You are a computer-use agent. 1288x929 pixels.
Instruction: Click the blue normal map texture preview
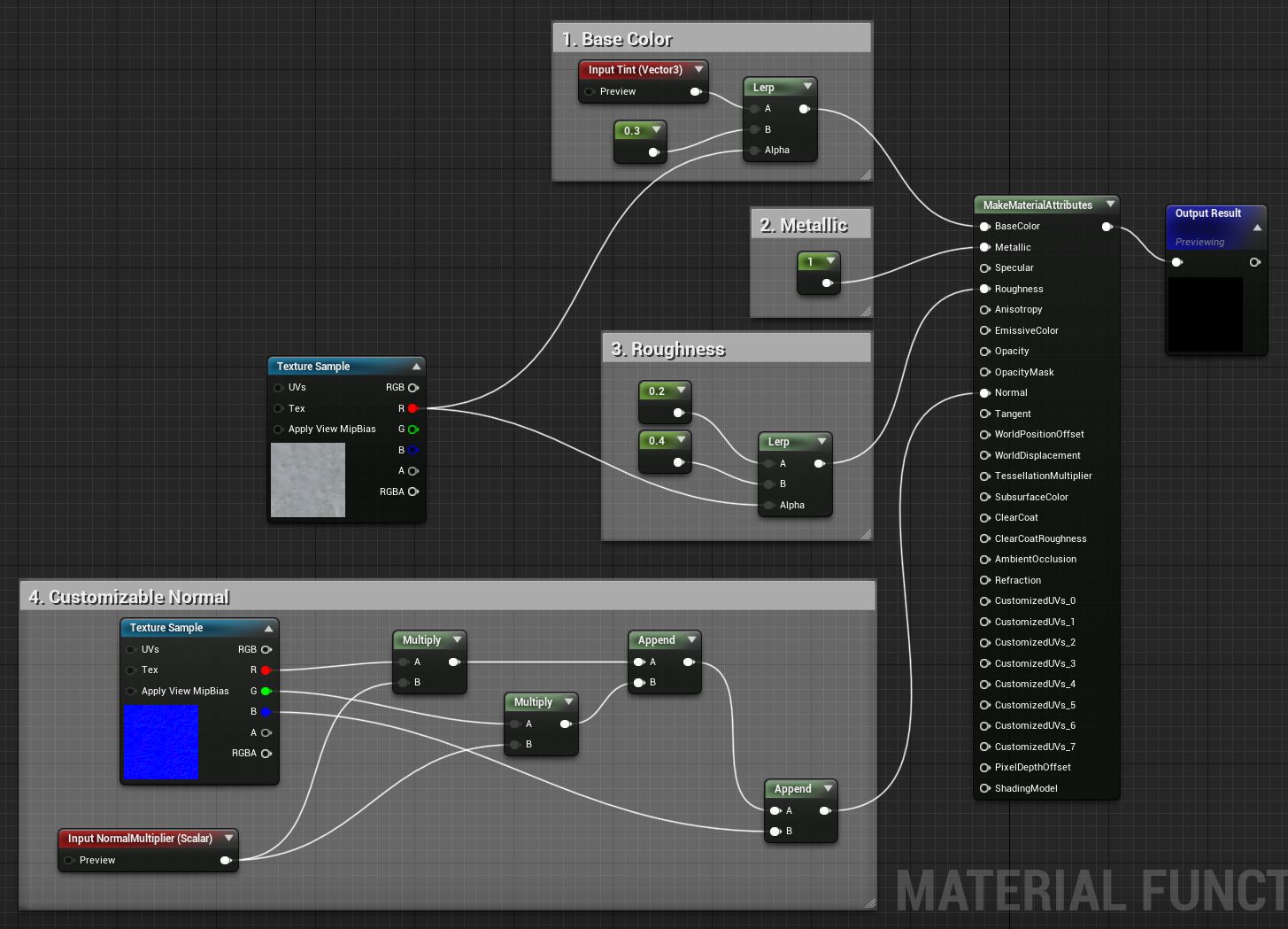tap(161, 742)
